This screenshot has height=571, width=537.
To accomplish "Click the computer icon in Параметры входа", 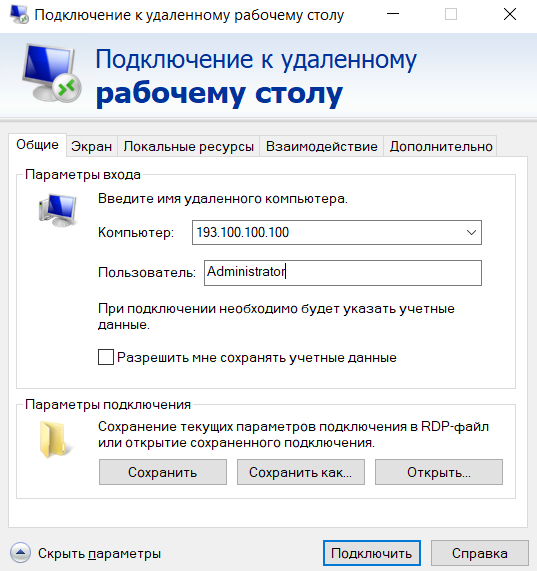I will point(58,210).
